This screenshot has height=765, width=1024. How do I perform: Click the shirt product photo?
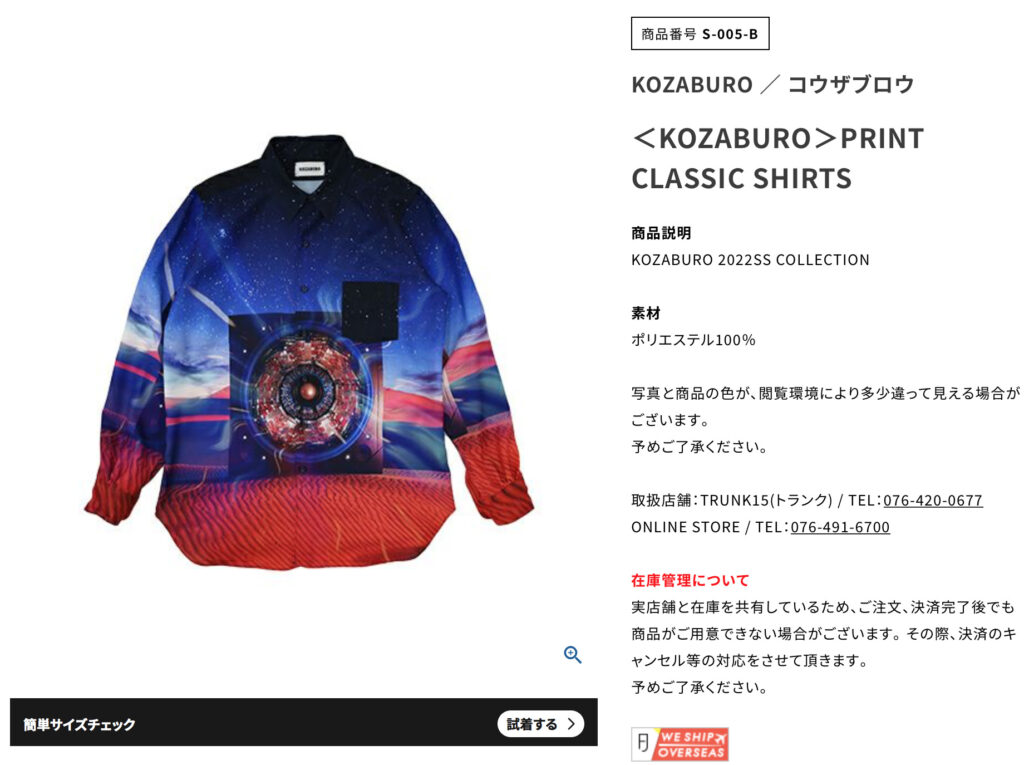309,352
